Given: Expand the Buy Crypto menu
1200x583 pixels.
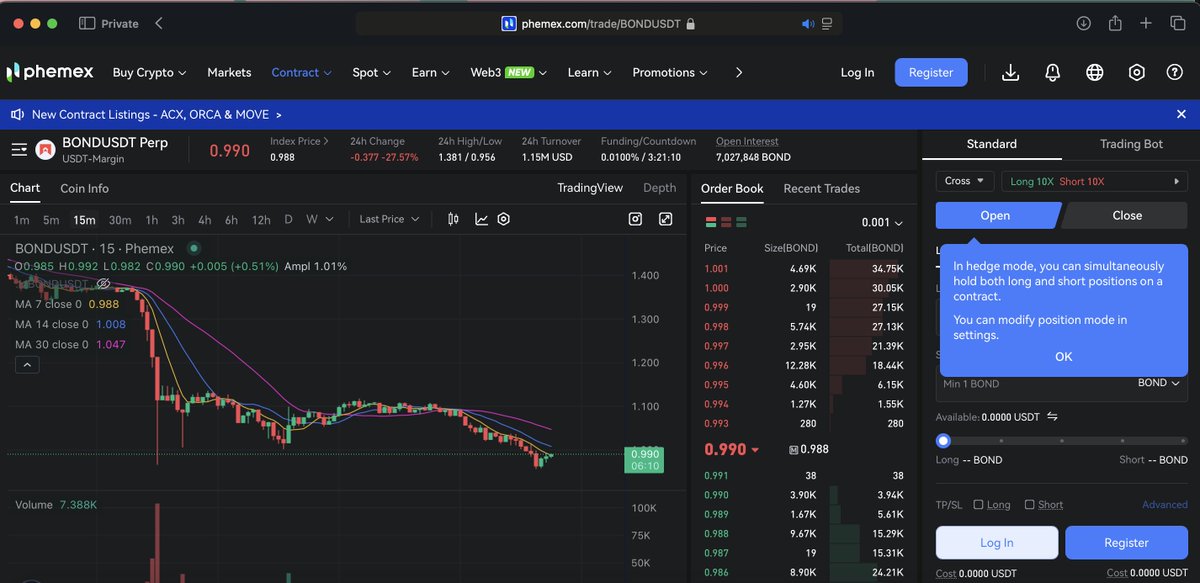Looking at the screenshot, I should (x=150, y=72).
